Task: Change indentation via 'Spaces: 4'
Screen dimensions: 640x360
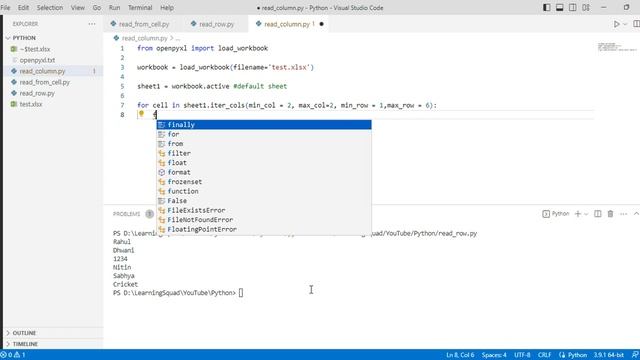Action: (494, 355)
